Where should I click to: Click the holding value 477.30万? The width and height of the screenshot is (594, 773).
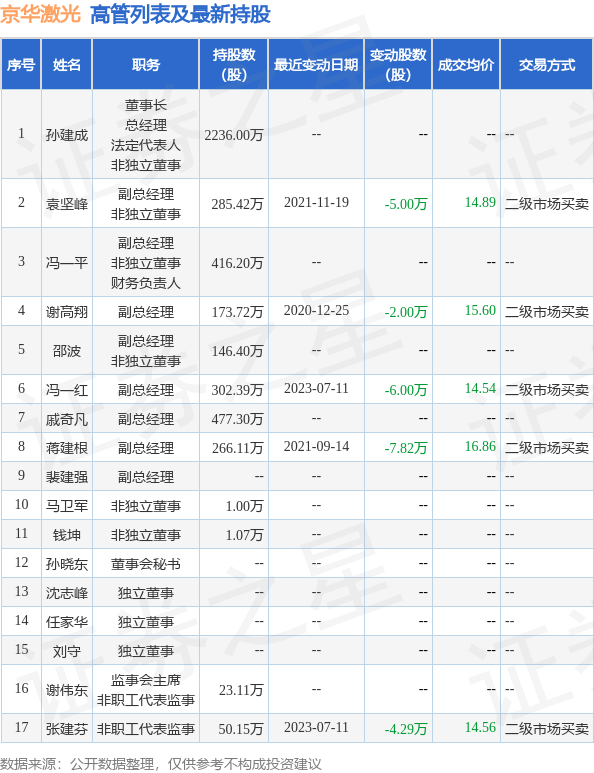(237, 419)
